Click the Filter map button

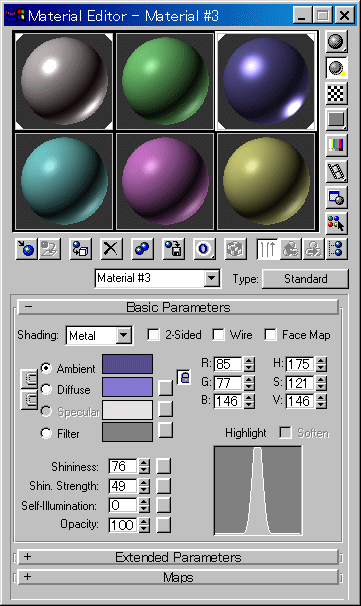(x=165, y=430)
